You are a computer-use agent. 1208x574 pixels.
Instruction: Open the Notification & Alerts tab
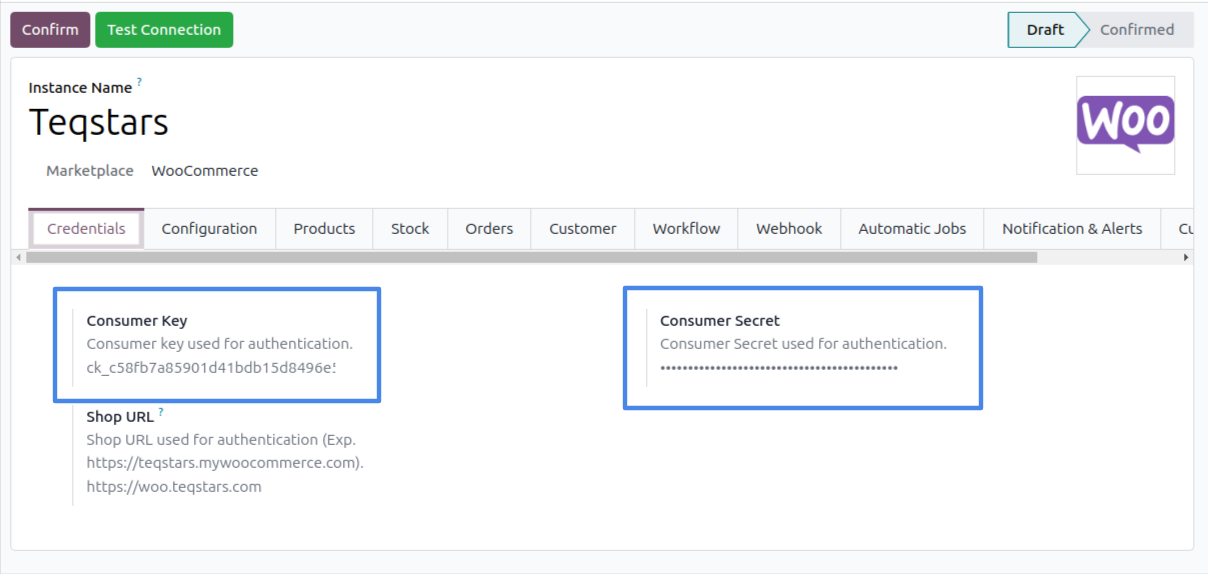coord(1072,228)
